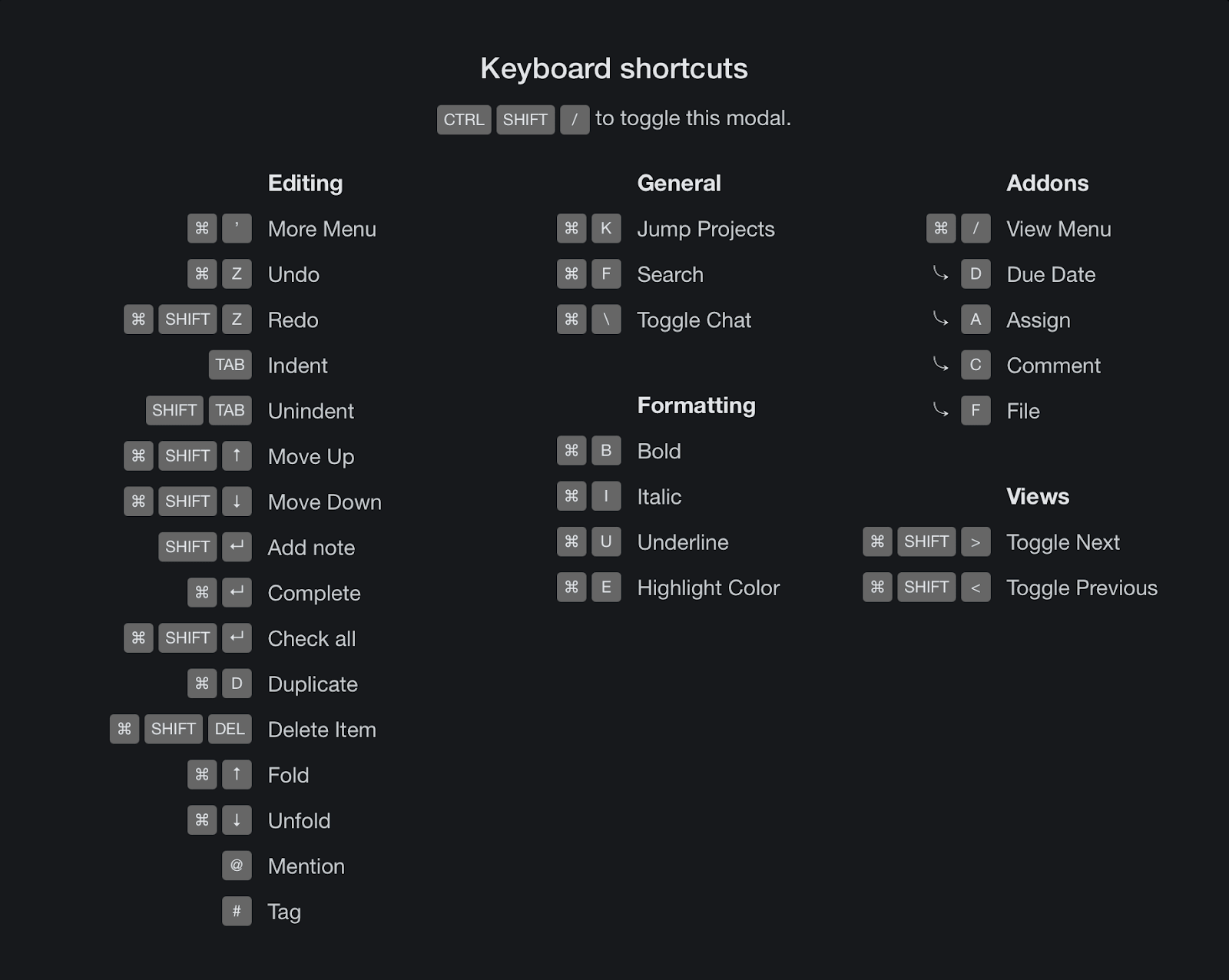Click the Unfold shortcut label
The height and width of the screenshot is (980, 1229).
point(299,820)
